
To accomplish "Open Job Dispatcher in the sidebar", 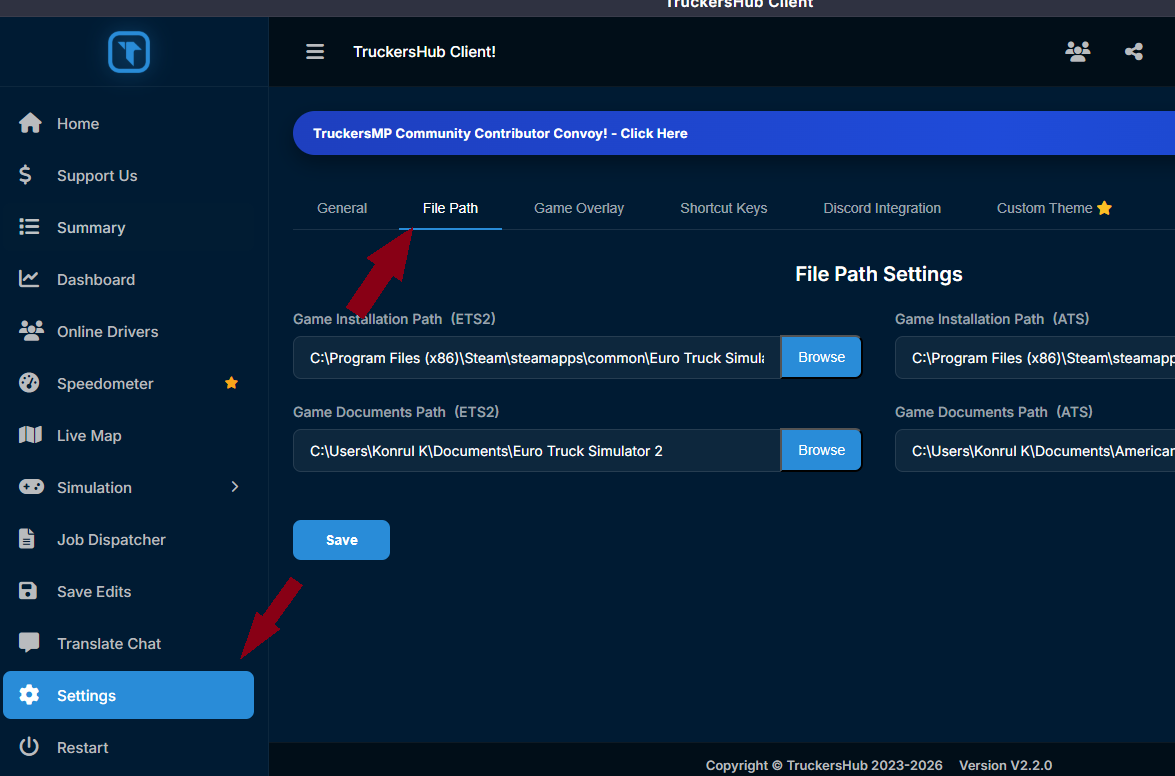I will pos(128,539).
